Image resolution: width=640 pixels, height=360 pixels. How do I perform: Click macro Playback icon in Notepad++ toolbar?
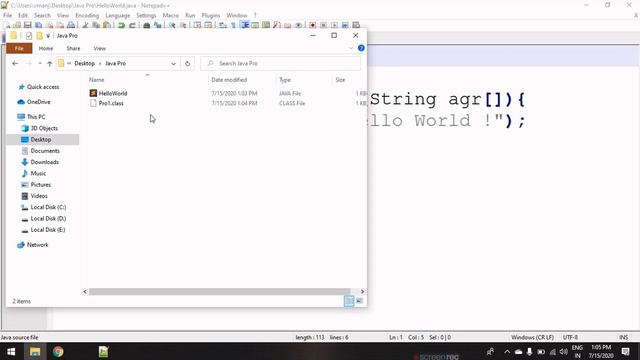pyautogui.click(x=334, y=25)
